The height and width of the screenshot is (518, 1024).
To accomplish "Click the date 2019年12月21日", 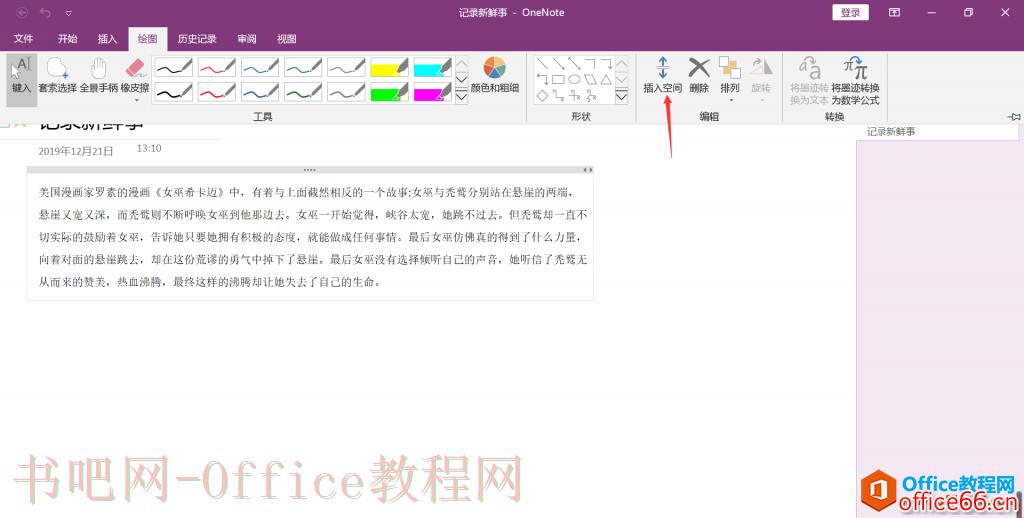I will click(x=76, y=151).
